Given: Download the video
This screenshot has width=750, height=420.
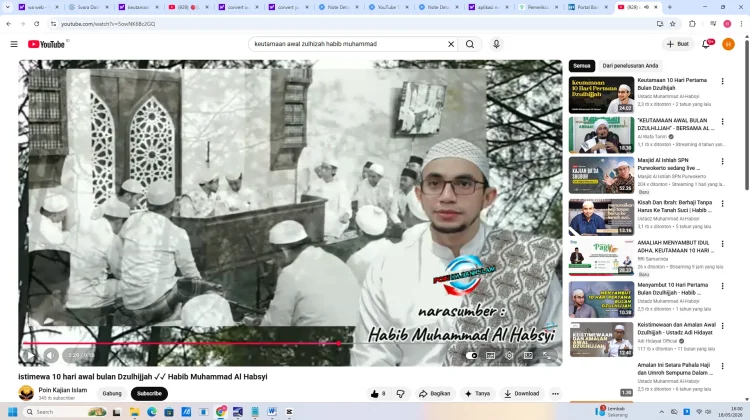Looking at the screenshot, I should [x=521, y=394].
